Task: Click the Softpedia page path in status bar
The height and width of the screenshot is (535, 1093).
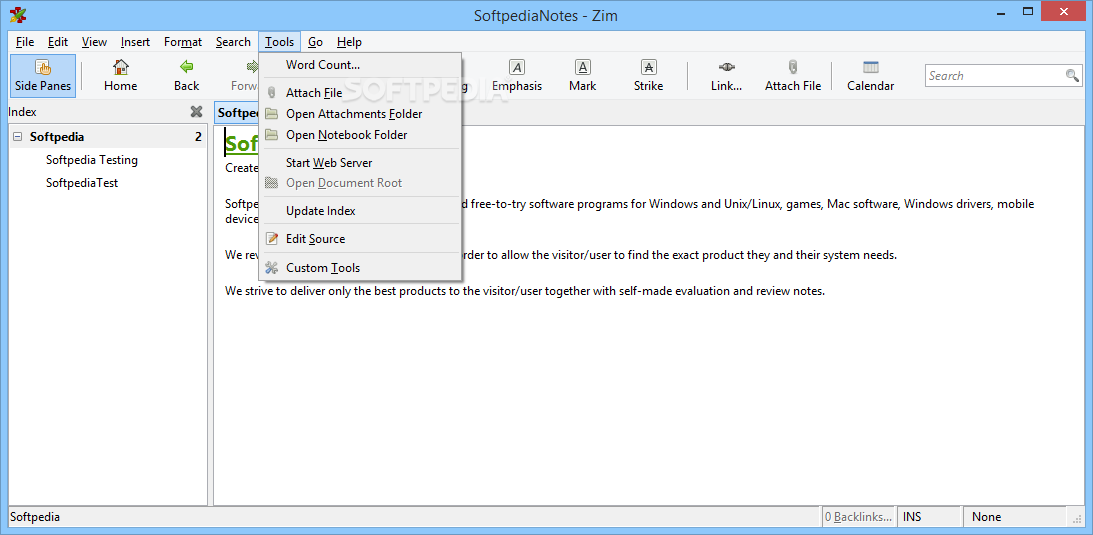Action: point(35,517)
